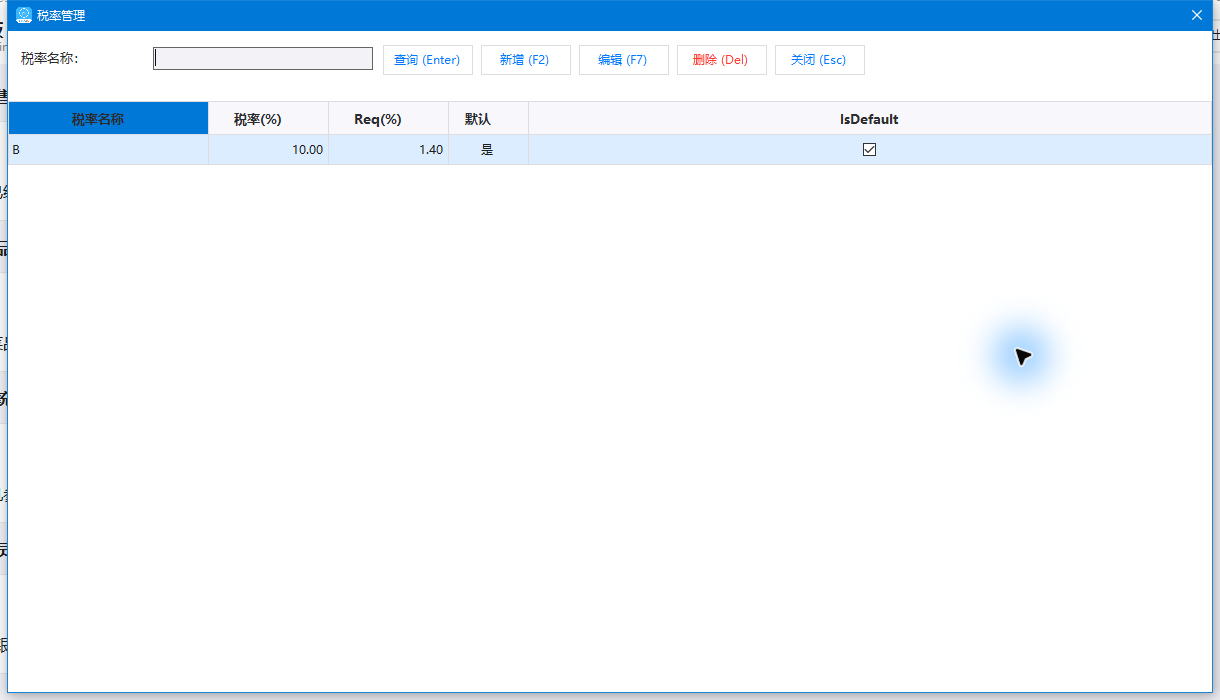1220x700 pixels.
Task: Click the IsDefault column header
Action: coord(869,119)
